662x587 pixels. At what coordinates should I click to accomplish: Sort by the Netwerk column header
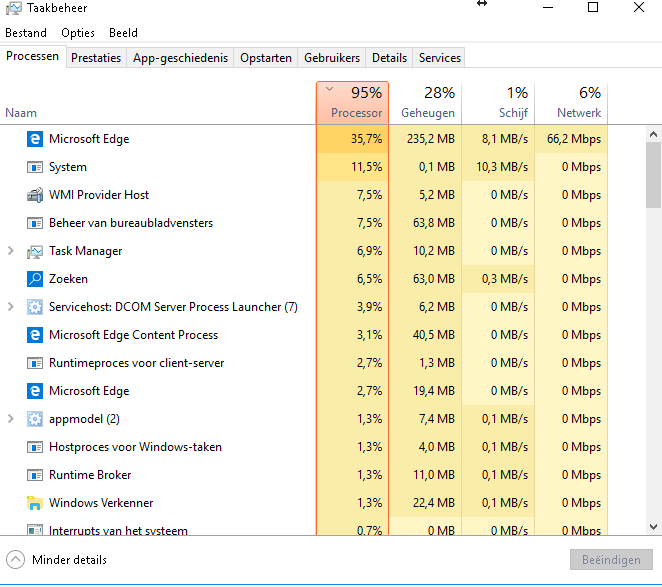571,103
